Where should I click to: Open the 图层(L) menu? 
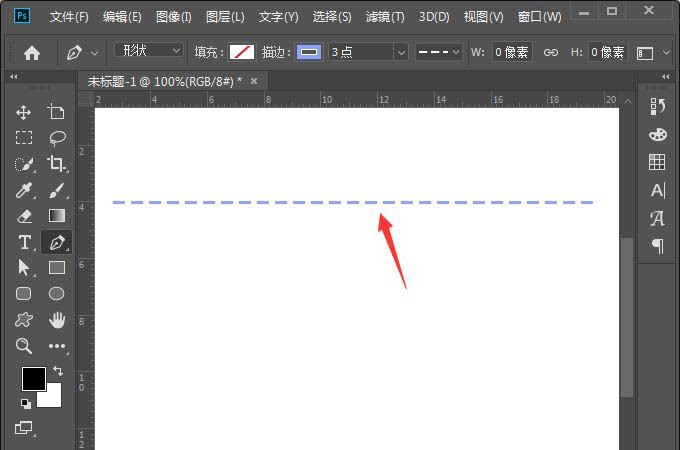click(x=225, y=17)
